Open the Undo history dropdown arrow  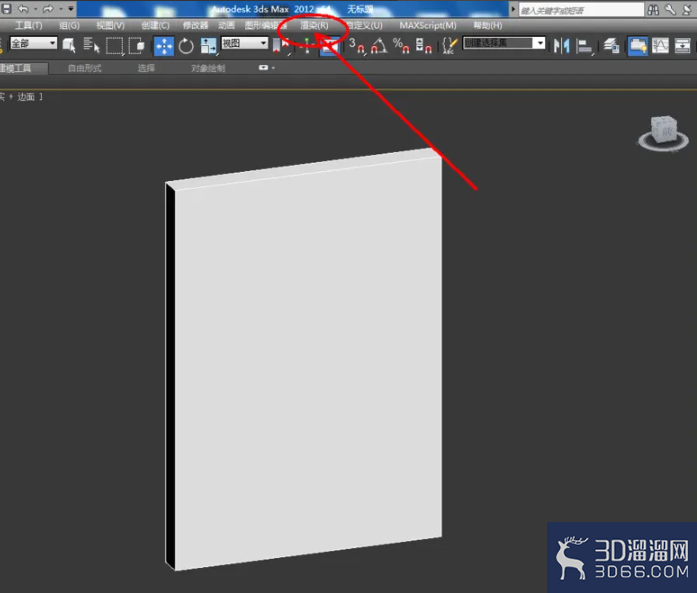coord(35,8)
